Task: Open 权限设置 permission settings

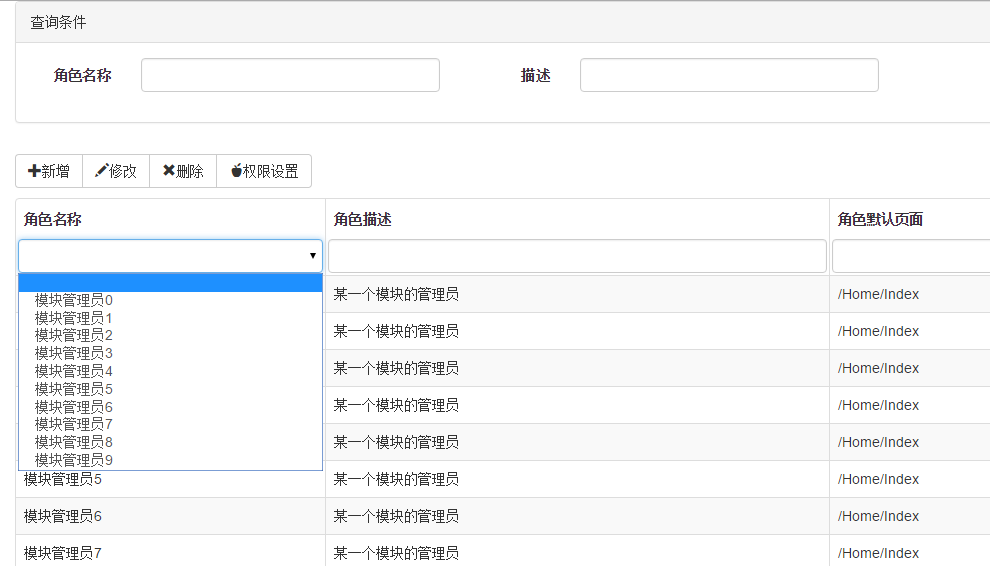Action: (x=264, y=171)
